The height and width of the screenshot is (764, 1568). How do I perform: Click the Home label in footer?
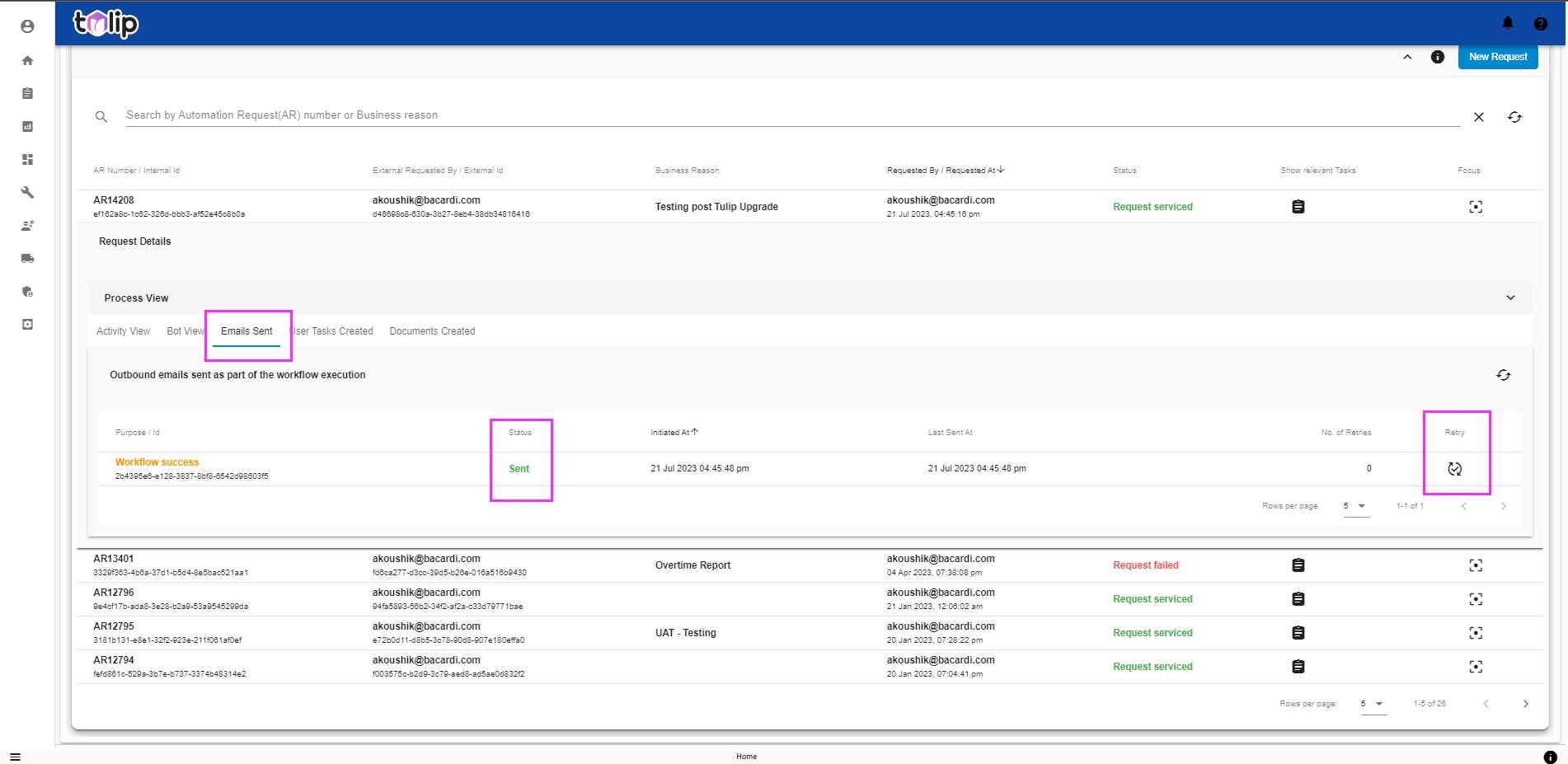(746, 757)
